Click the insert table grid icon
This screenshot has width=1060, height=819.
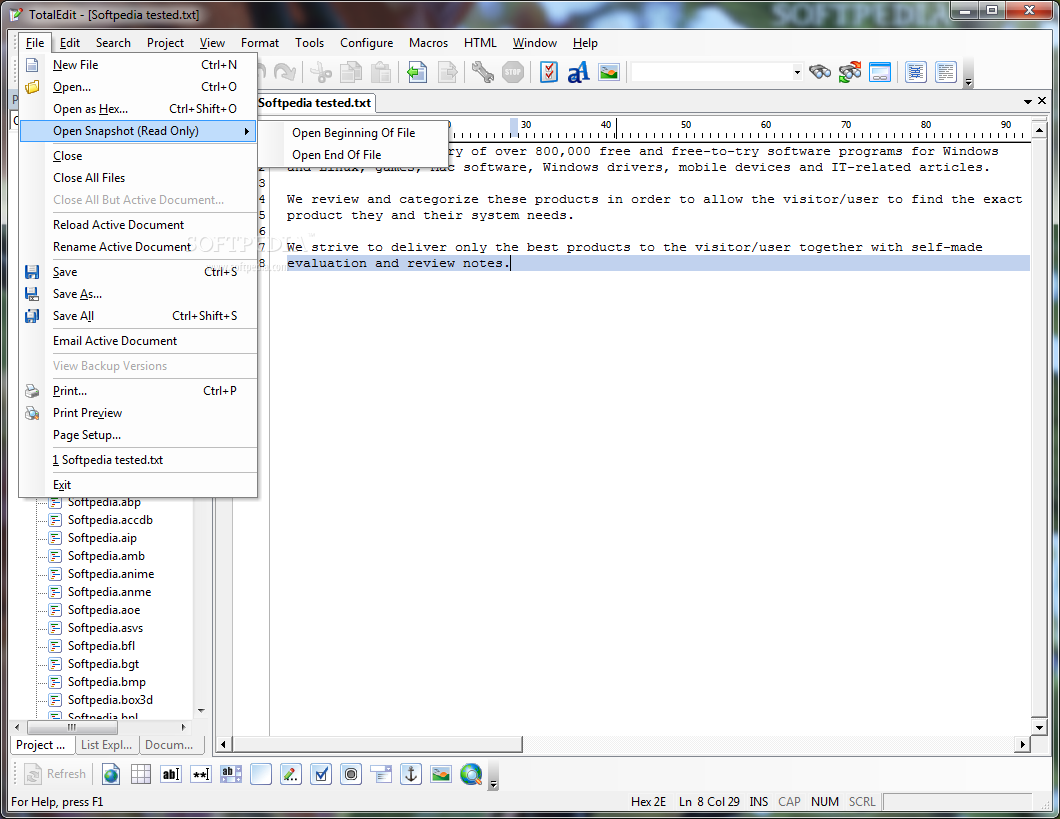(141, 774)
